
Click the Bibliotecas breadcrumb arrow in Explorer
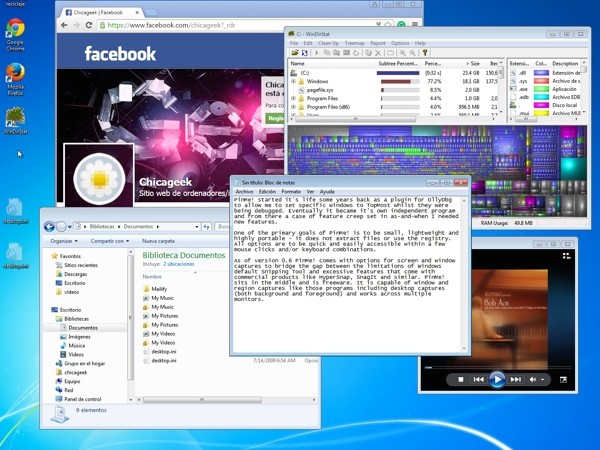click(x=118, y=227)
